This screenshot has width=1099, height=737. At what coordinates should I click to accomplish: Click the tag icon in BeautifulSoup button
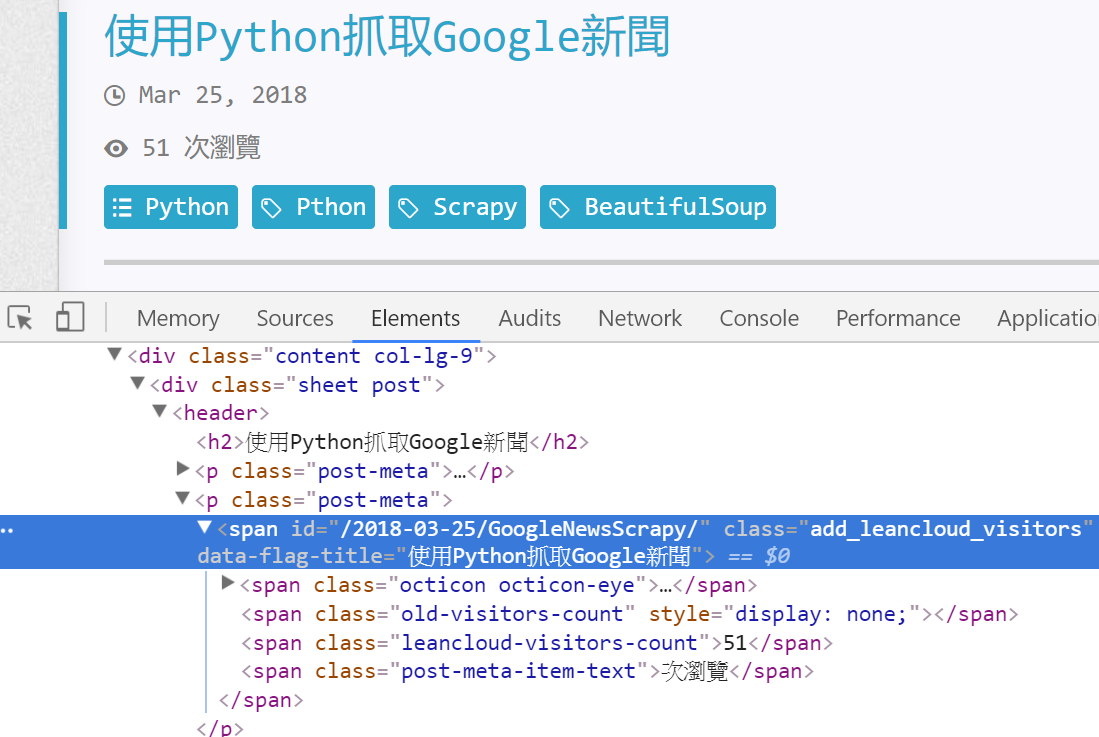(559, 208)
